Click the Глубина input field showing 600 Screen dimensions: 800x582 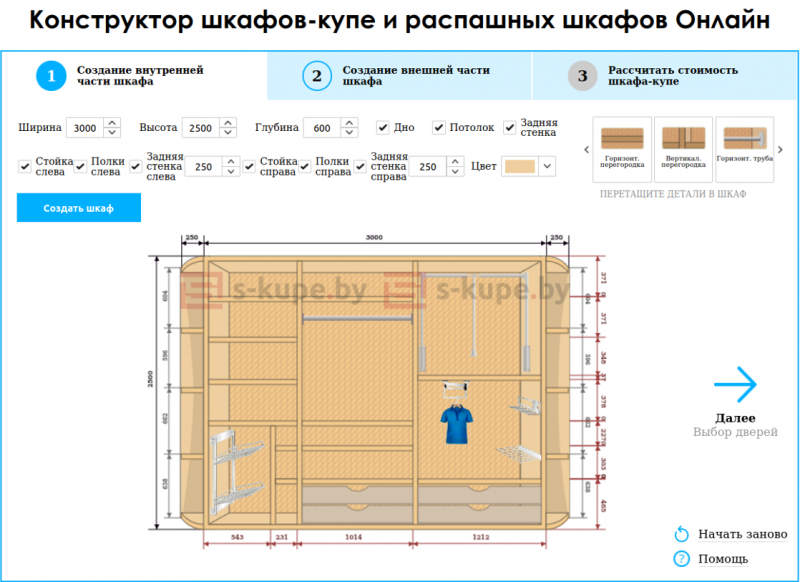322,128
